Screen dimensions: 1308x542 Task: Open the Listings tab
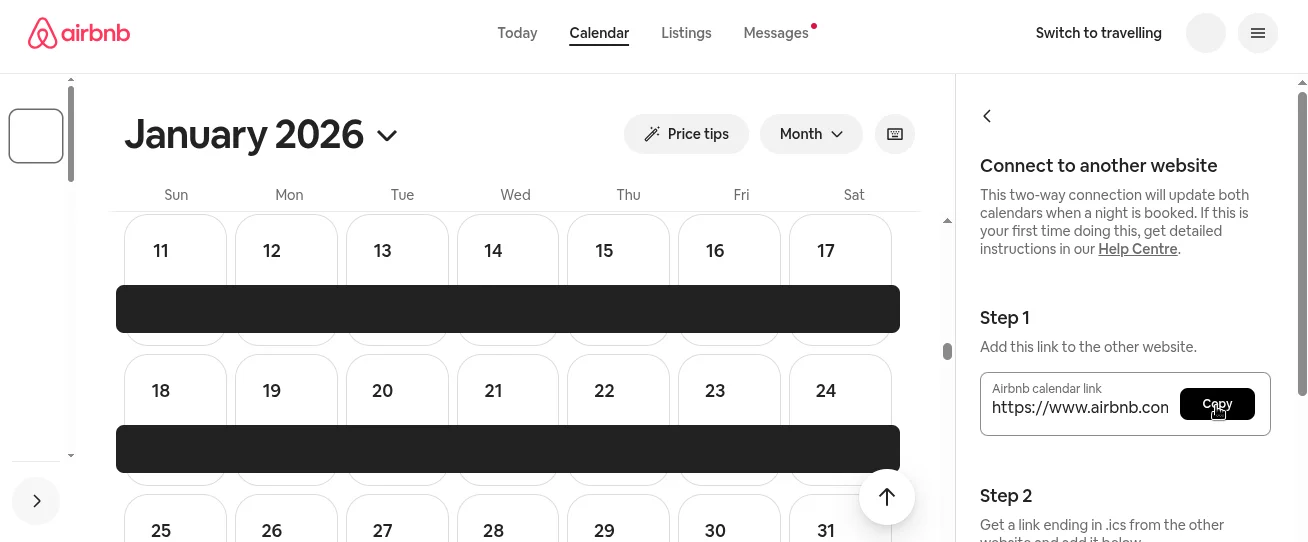pyautogui.click(x=686, y=33)
